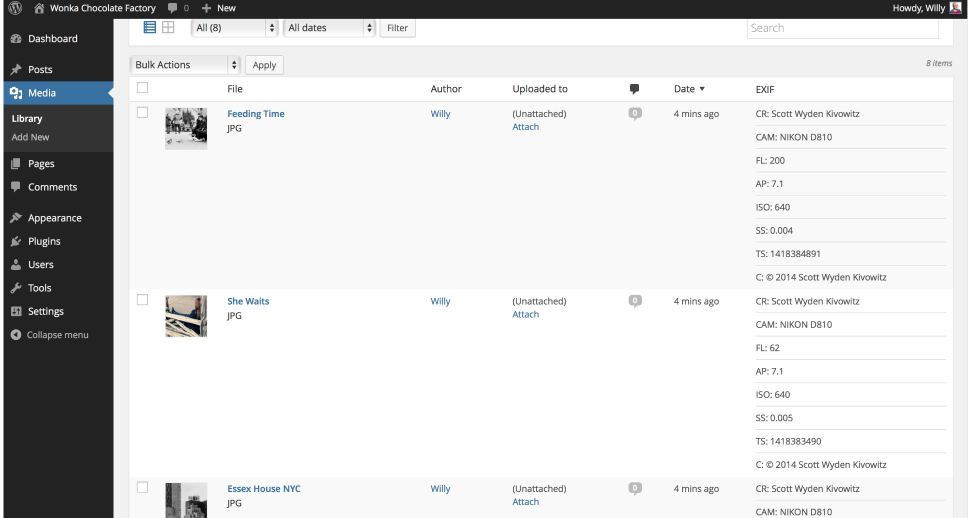
Task: Select Add New under Media
Action: coord(30,137)
